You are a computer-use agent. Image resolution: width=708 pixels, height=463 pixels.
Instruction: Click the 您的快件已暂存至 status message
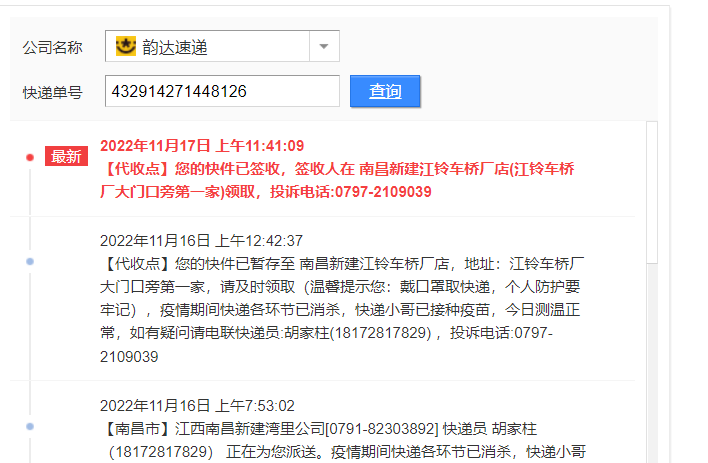pyautogui.click(x=342, y=310)
